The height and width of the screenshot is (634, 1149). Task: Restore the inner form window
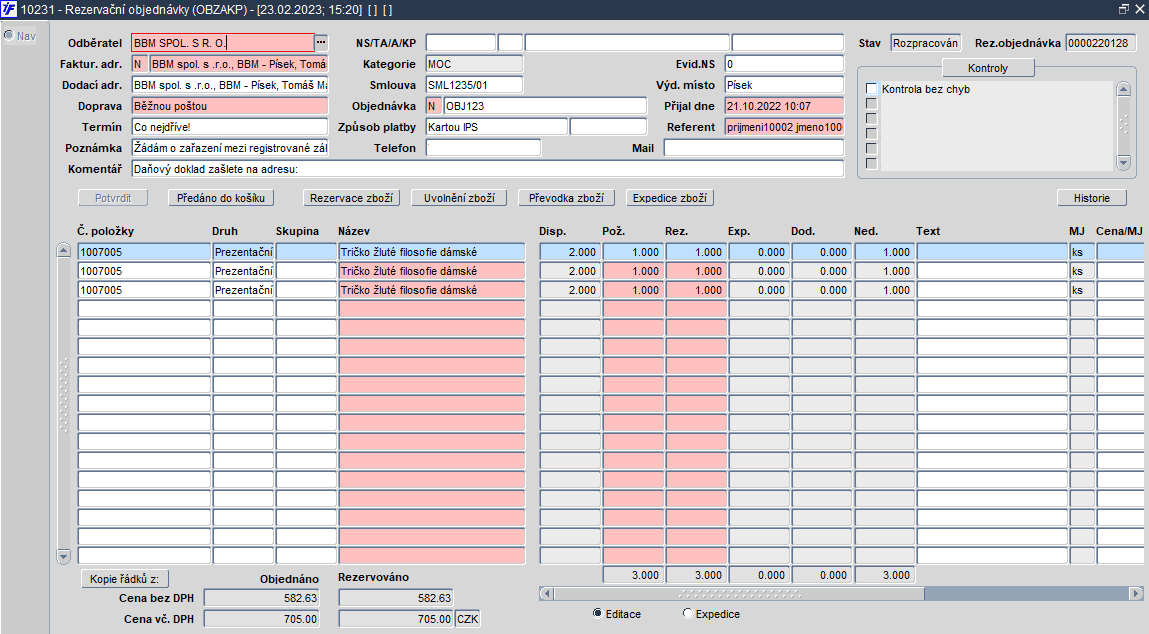[x=1124, y=9]
